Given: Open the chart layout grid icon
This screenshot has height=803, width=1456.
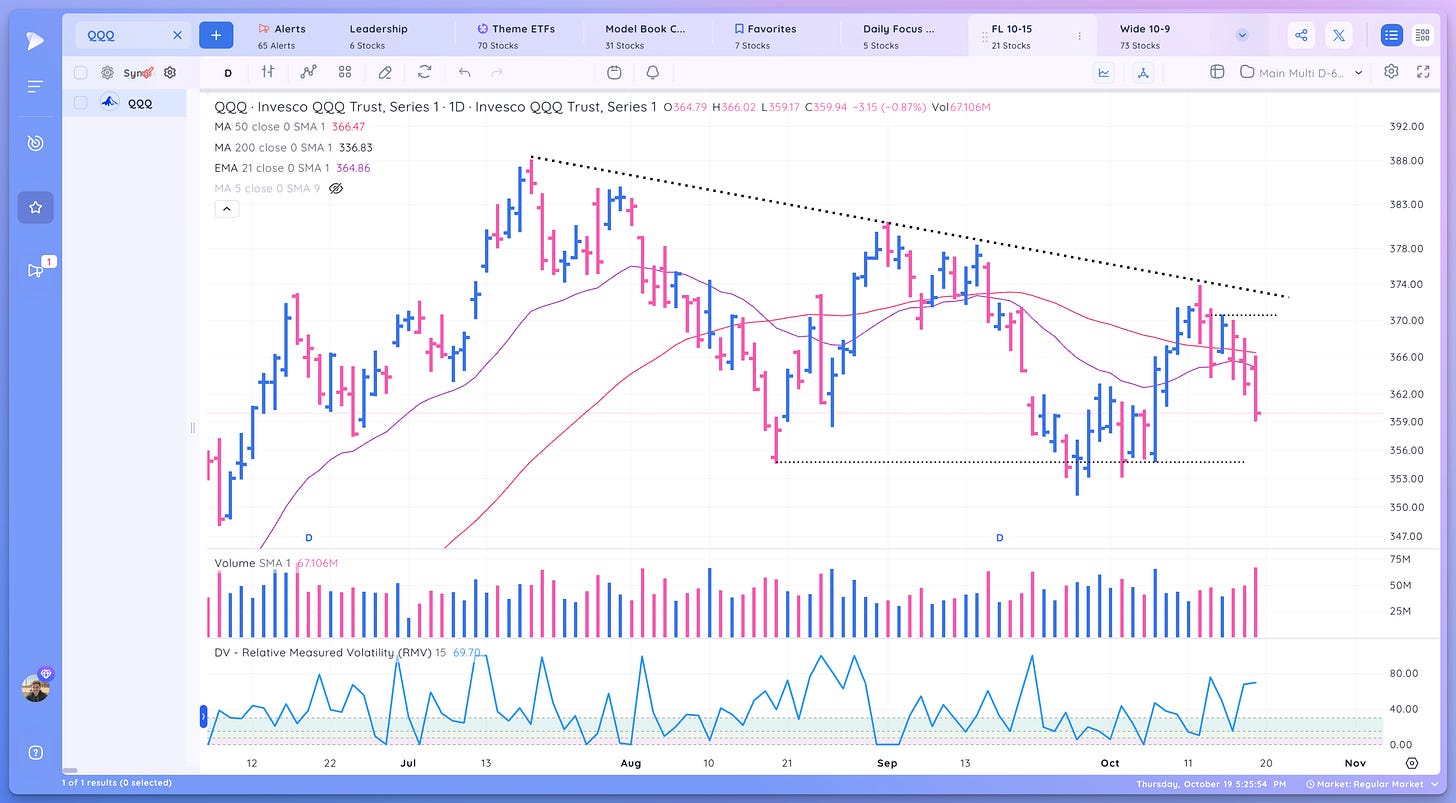Looking at the screenshot, I should pyautogui.click(x=1217, y=72).
